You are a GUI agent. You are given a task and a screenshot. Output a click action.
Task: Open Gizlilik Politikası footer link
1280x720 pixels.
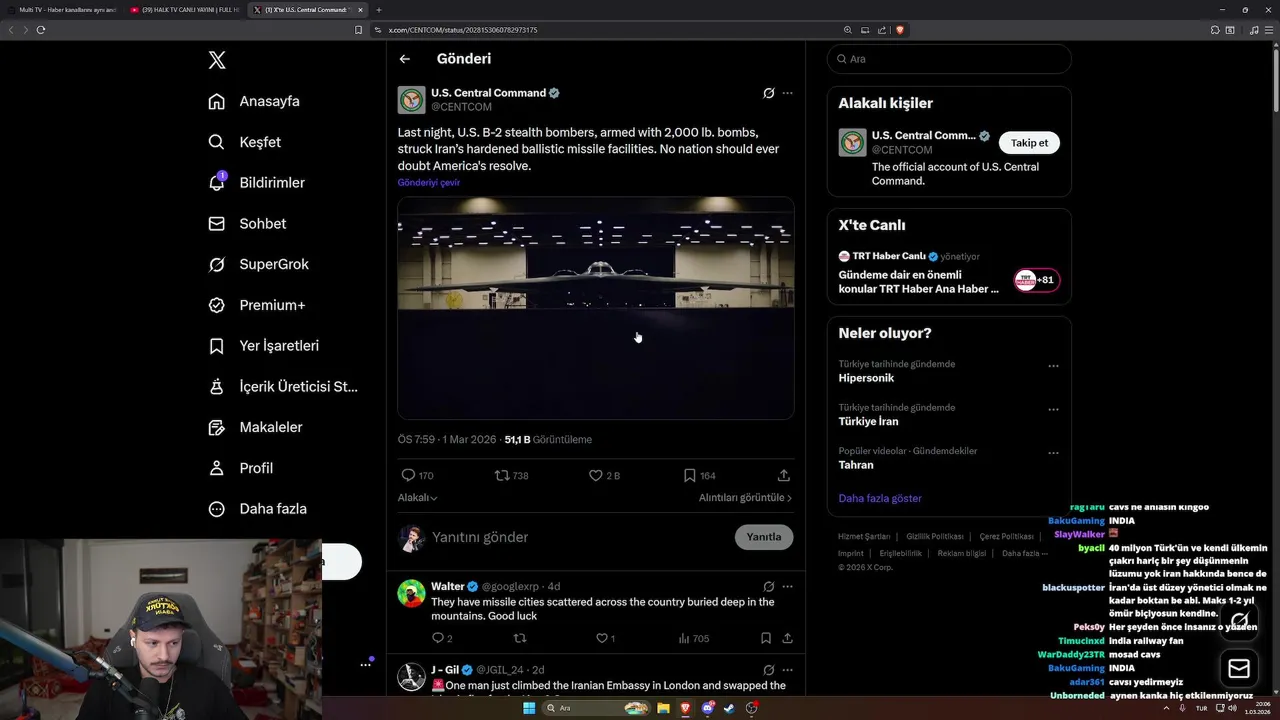(x=935, y=537)
